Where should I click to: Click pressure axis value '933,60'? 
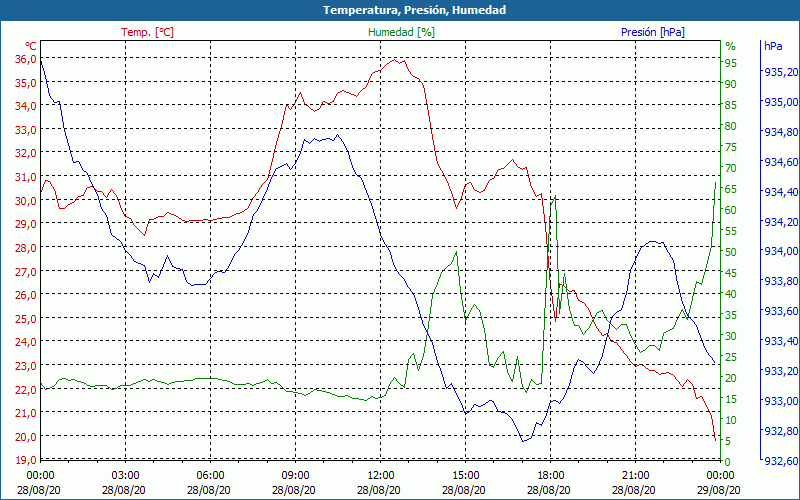coord(781,311)
